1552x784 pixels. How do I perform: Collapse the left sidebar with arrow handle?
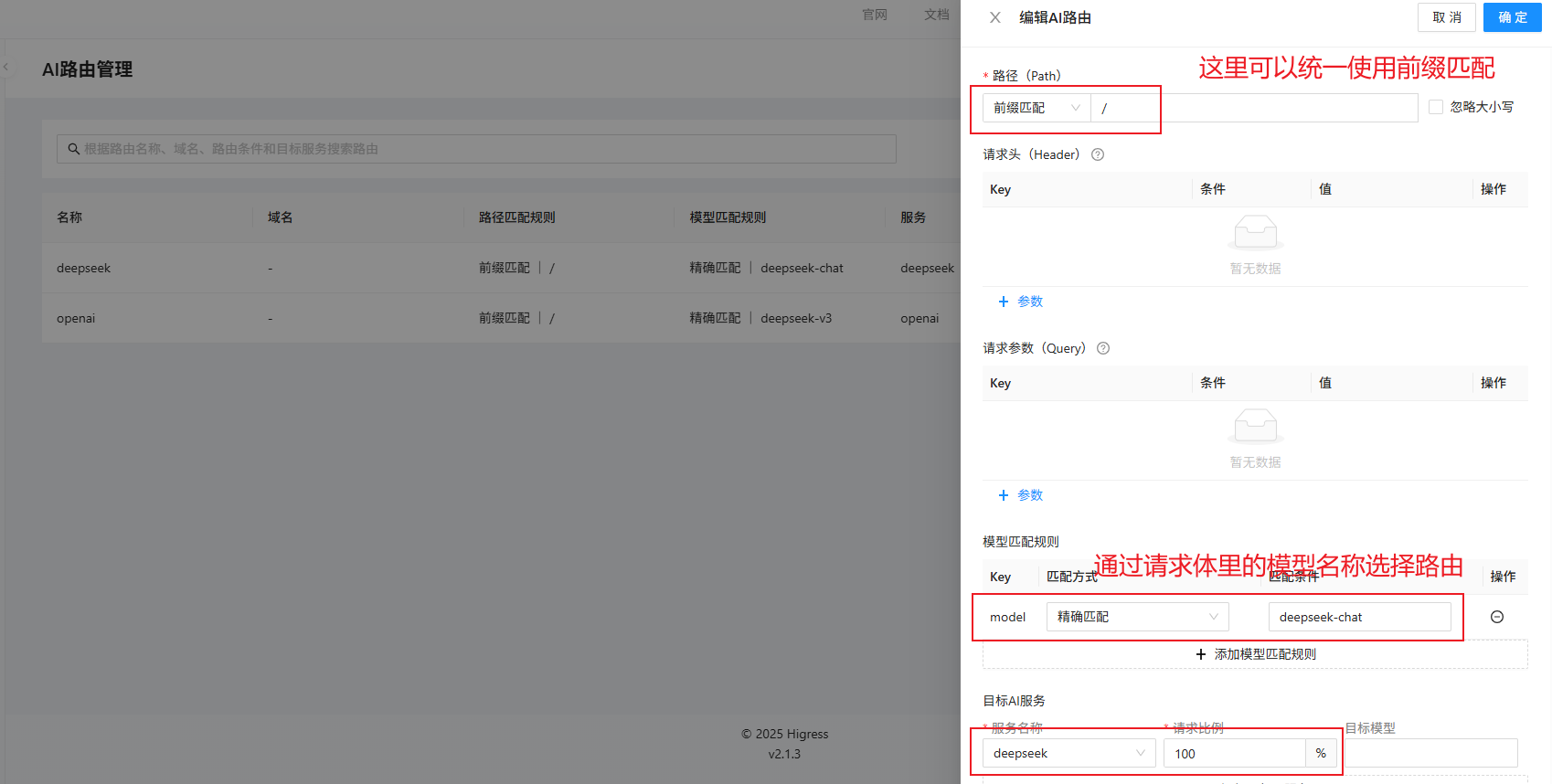5,67
